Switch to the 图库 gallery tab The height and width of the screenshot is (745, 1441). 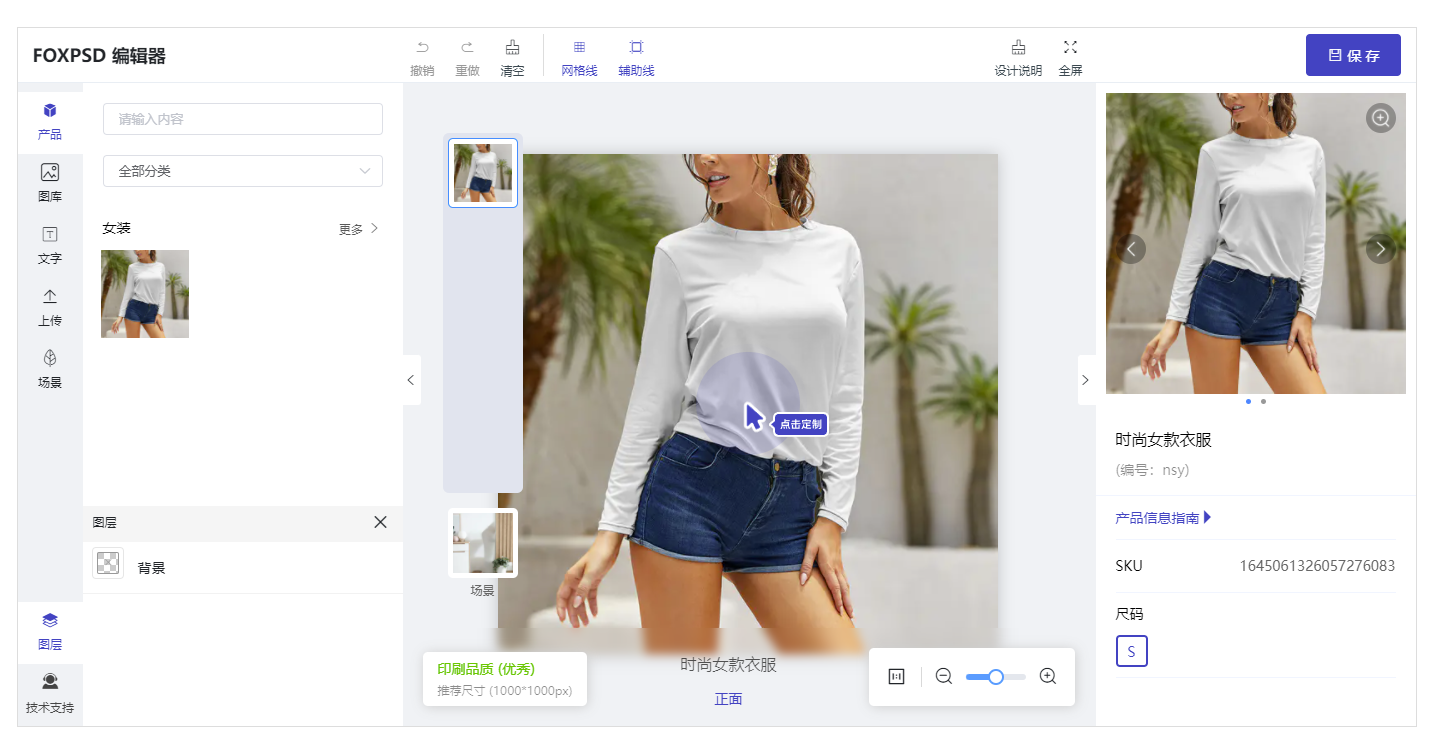pos(50,182)
